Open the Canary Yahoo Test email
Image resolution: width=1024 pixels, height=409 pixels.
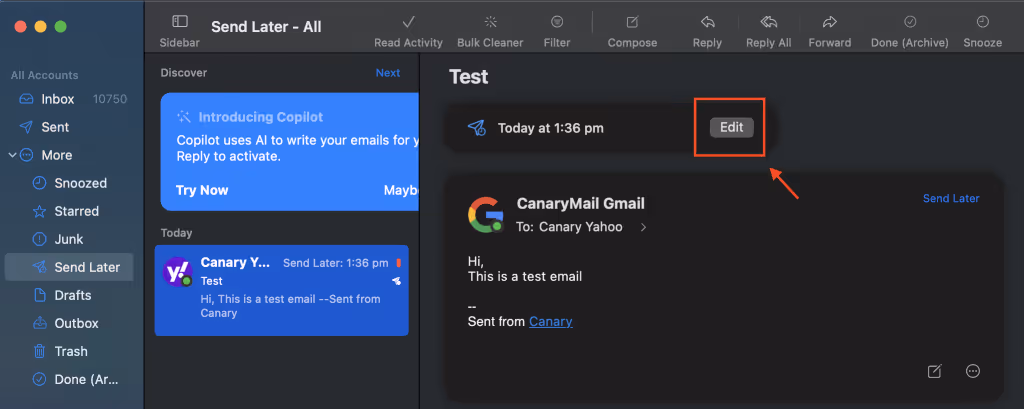(x=281, y=290)
